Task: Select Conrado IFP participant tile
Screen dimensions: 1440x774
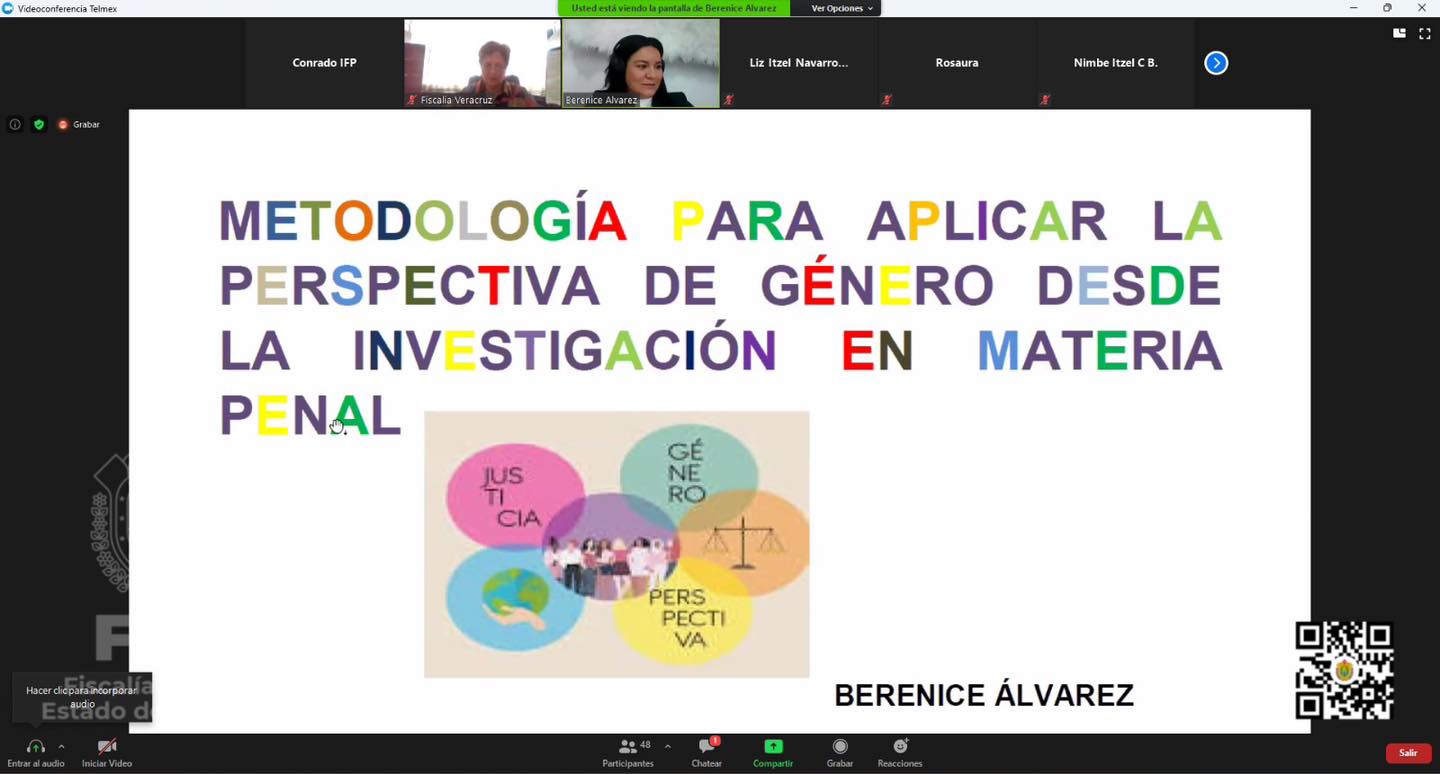Action: 324,63
